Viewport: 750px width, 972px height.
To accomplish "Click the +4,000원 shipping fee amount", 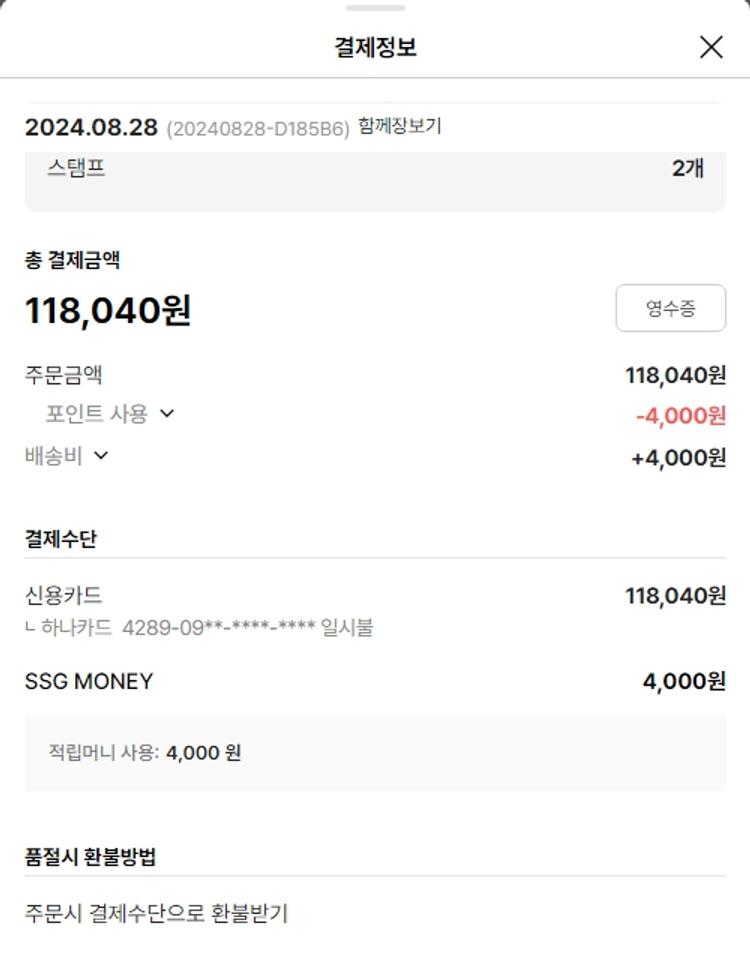I will pos(678,458).
